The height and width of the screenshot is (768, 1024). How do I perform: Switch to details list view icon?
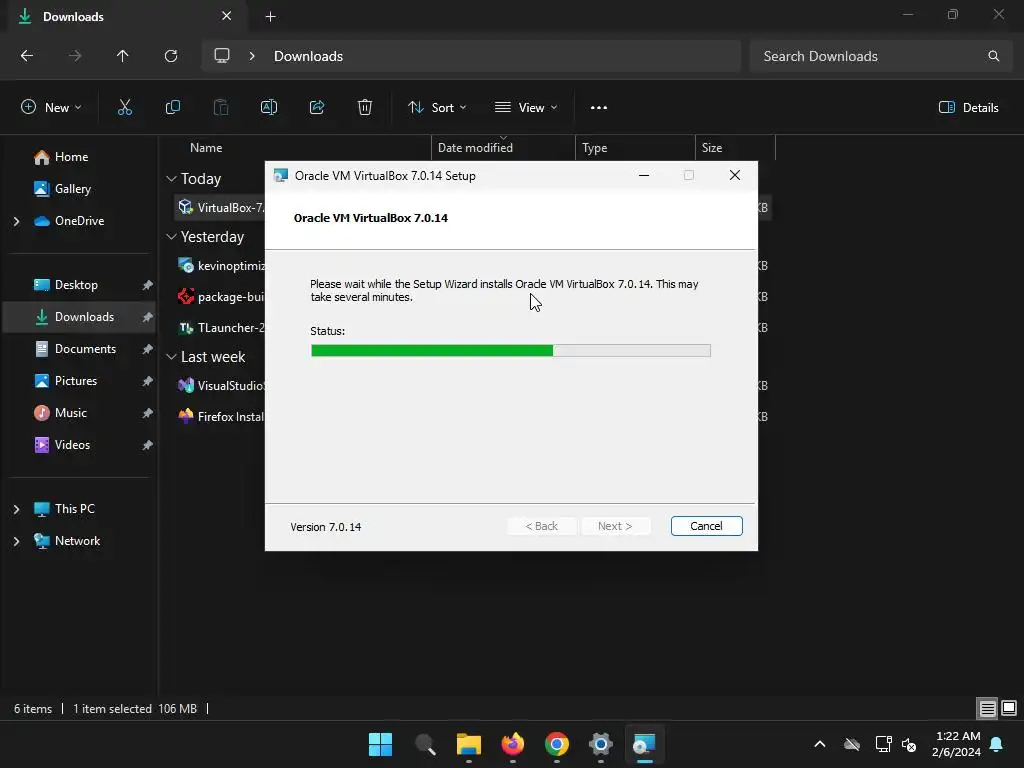[x=987, y=708]
